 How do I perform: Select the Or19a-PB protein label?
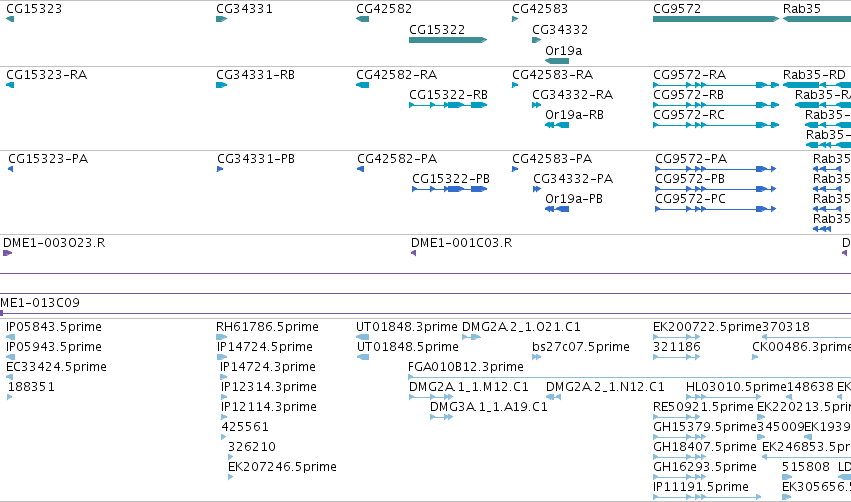tap(574, 199)
